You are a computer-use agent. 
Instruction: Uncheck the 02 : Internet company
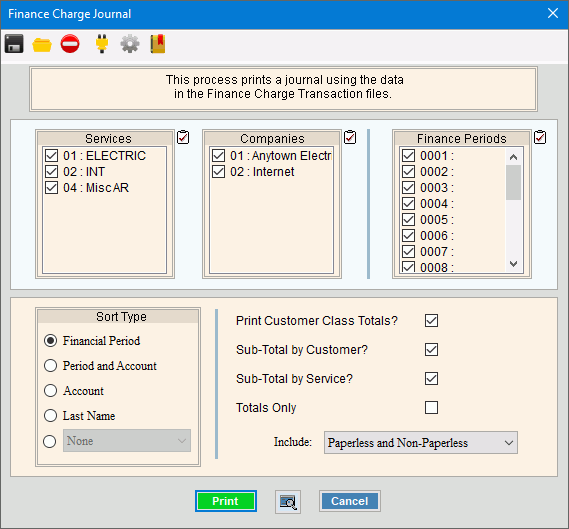218,172
